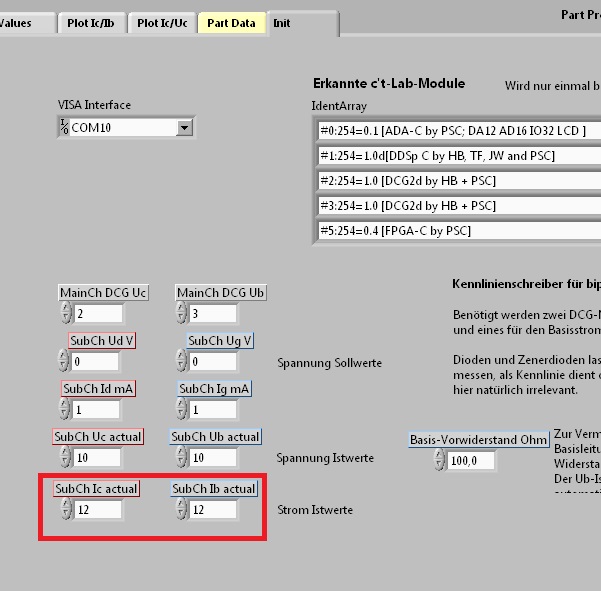The height and width of the screenshot is (591, 601).
Task: Click the SubCh Ug V stepper control
Action: pos(182,361)
